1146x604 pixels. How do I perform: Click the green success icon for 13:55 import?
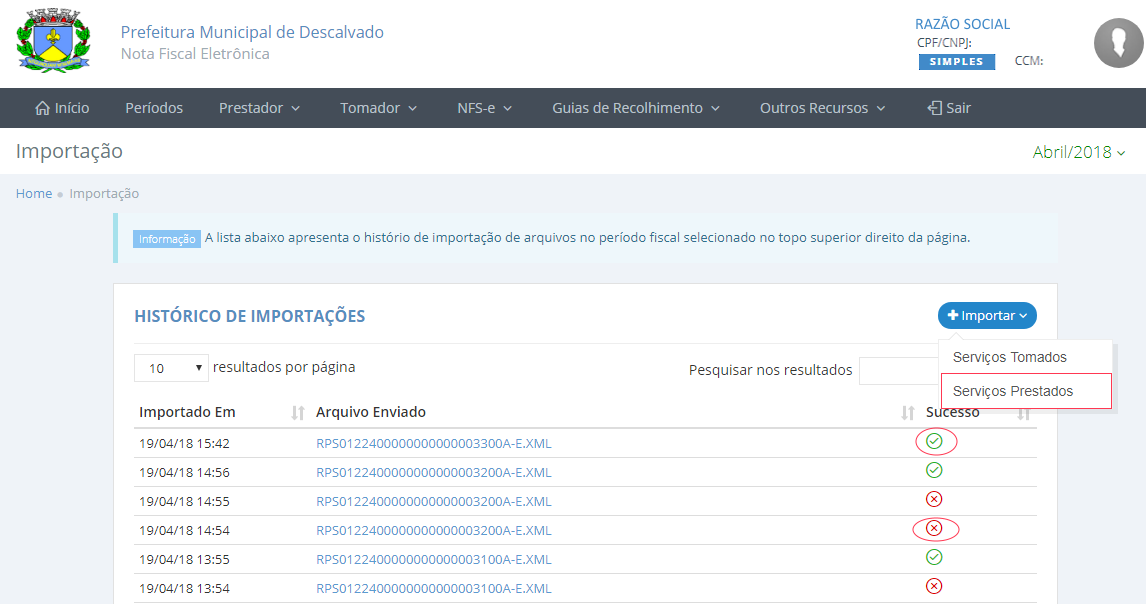(x=934, y=557)
